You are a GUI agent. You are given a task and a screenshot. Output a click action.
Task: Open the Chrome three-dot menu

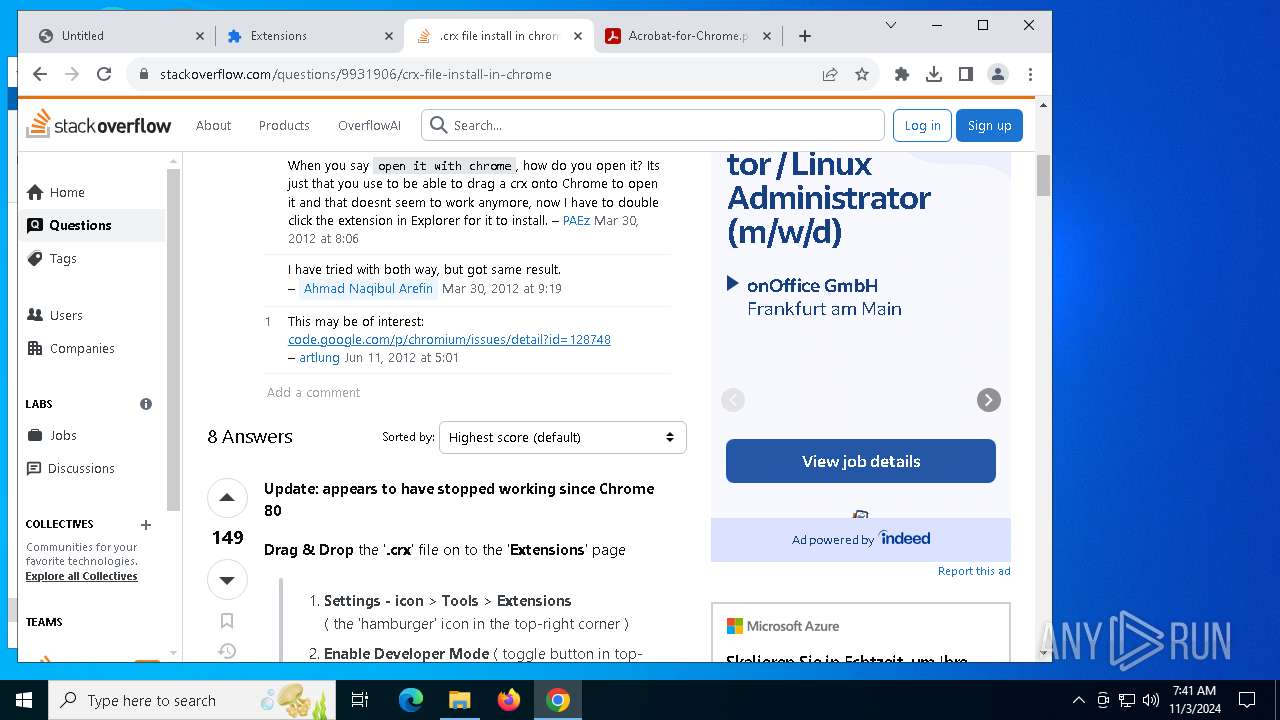tap(1030, 74)
